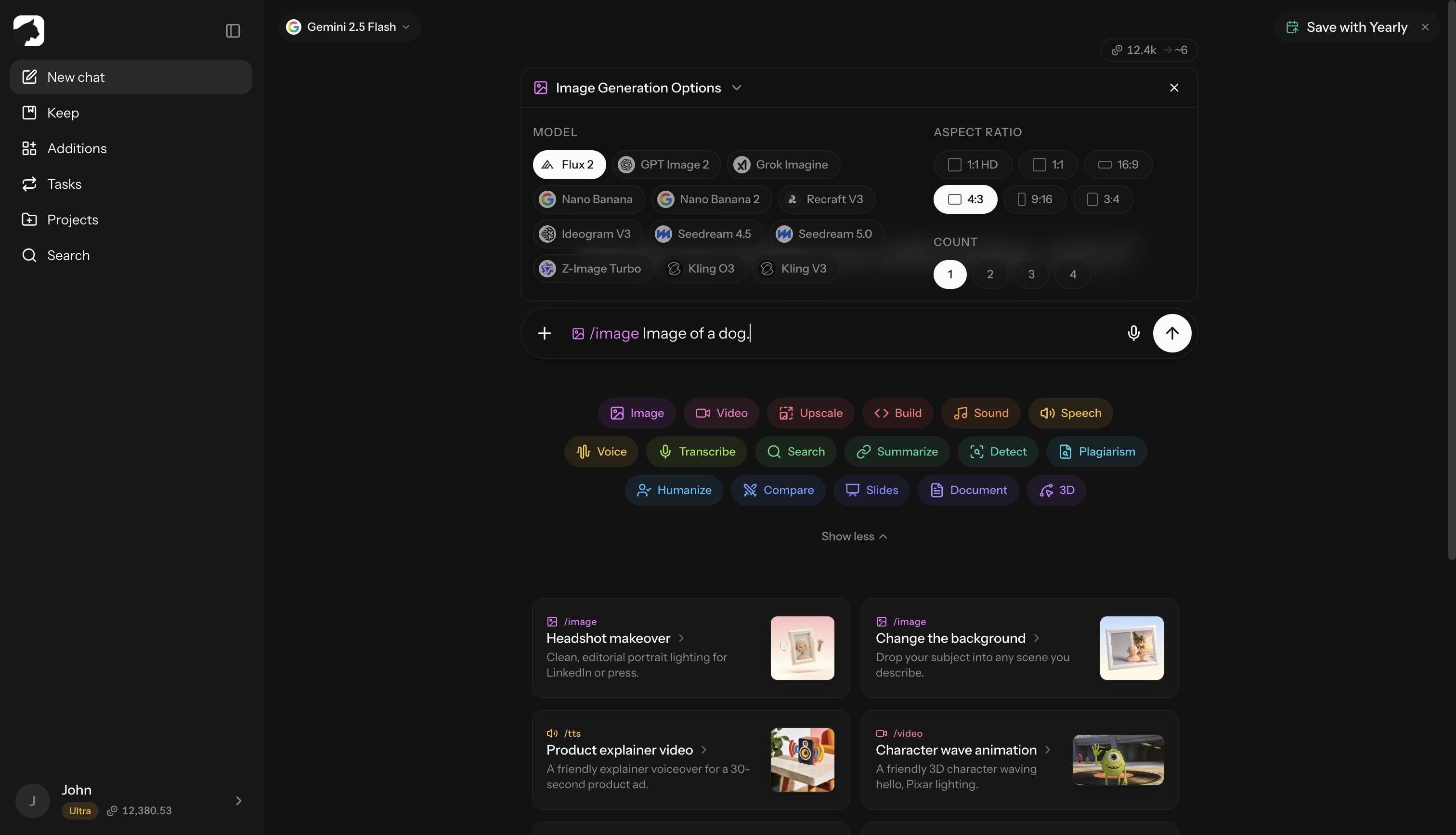1456x835 pixels.
Task: Close the Image Generation Options panel
Action: (x=1174, y=88)
